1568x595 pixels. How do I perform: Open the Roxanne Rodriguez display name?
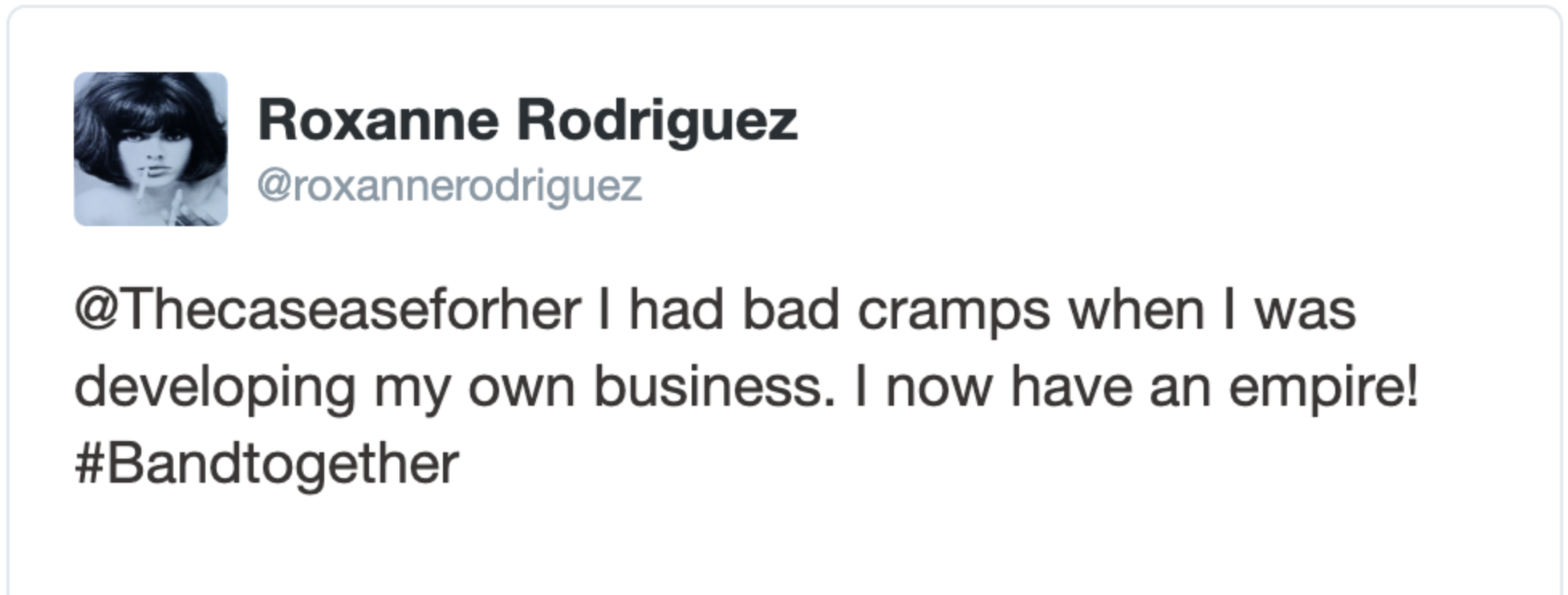[x=527, y=120]
